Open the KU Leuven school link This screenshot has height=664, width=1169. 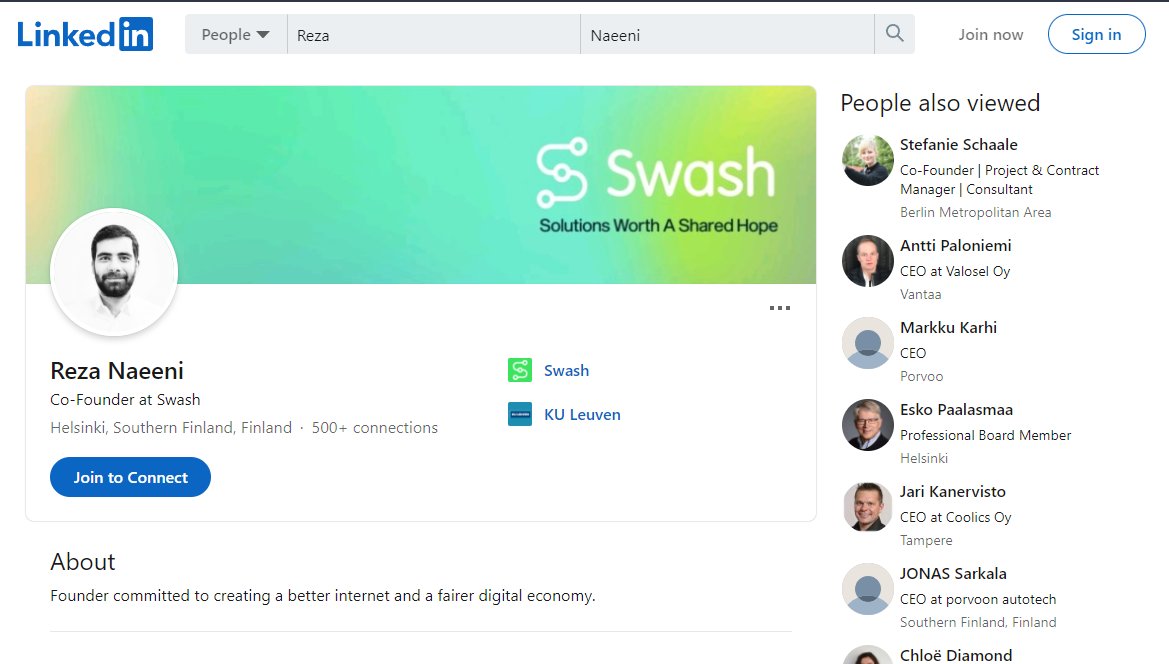tap(582, 414)
